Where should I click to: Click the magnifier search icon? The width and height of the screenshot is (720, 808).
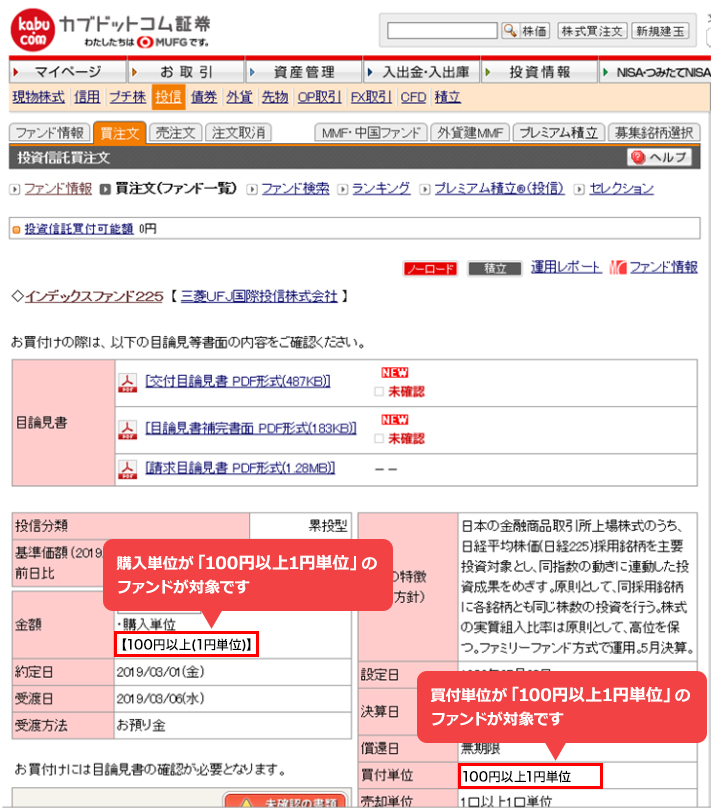[509, 30]
